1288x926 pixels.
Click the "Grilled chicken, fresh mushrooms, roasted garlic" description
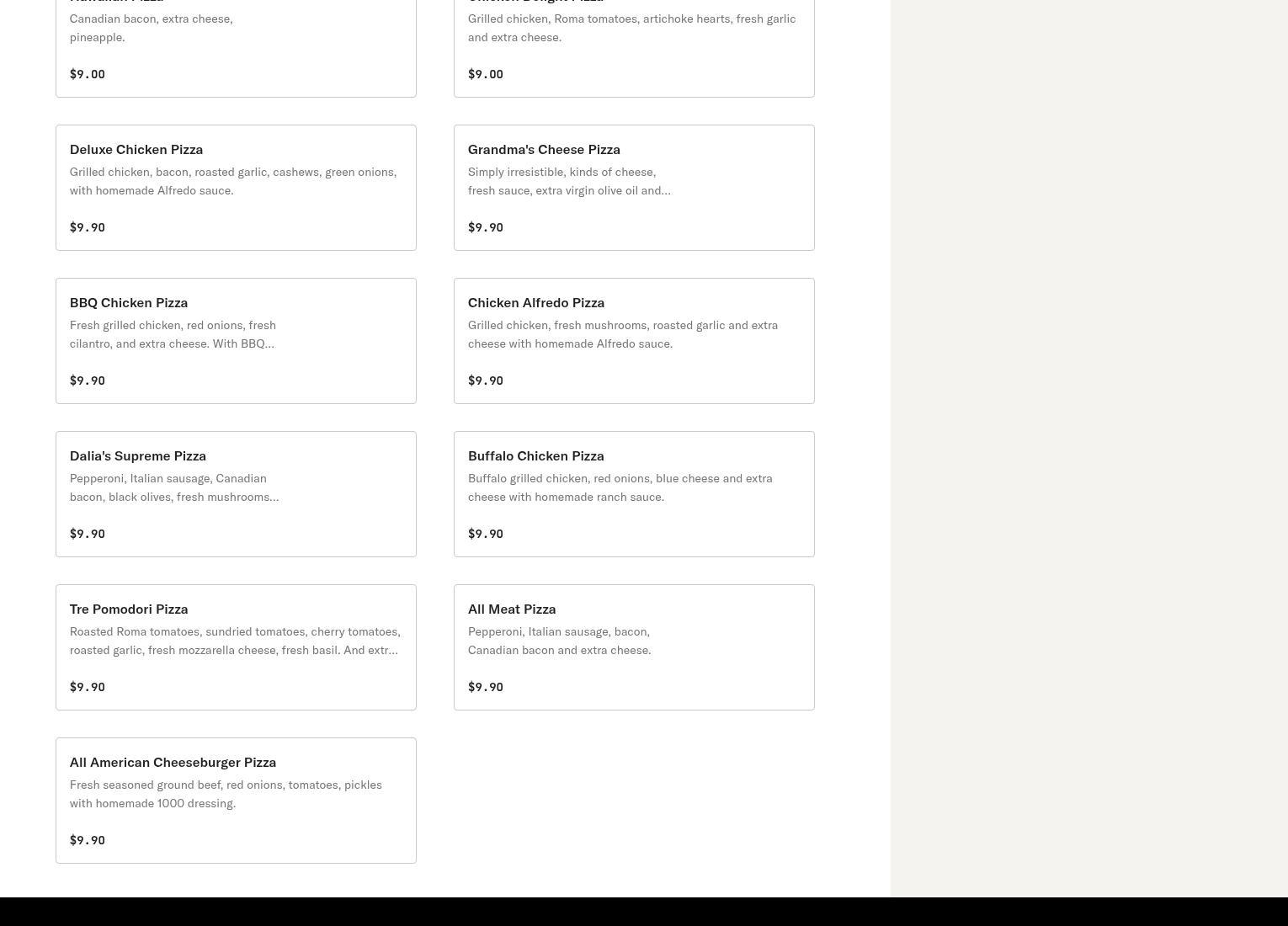coord(623,334)
